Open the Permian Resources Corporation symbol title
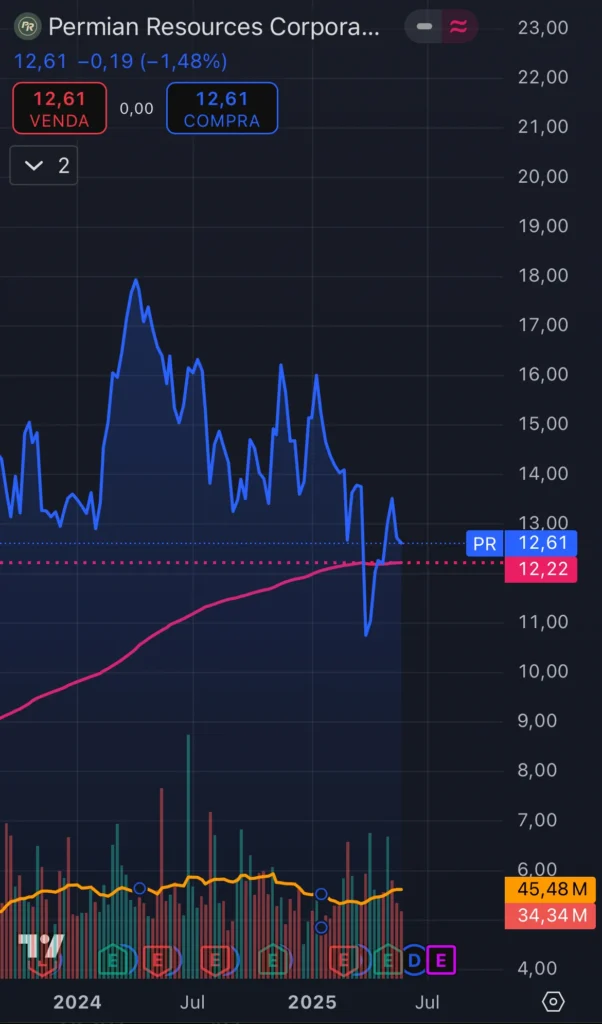602x1024 pixels. coord(214,27)
